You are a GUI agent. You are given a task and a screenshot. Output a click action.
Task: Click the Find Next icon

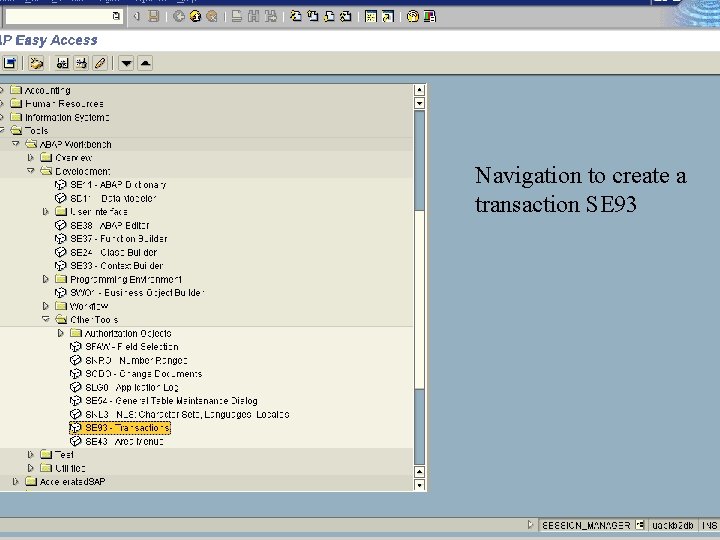point(270,17)
